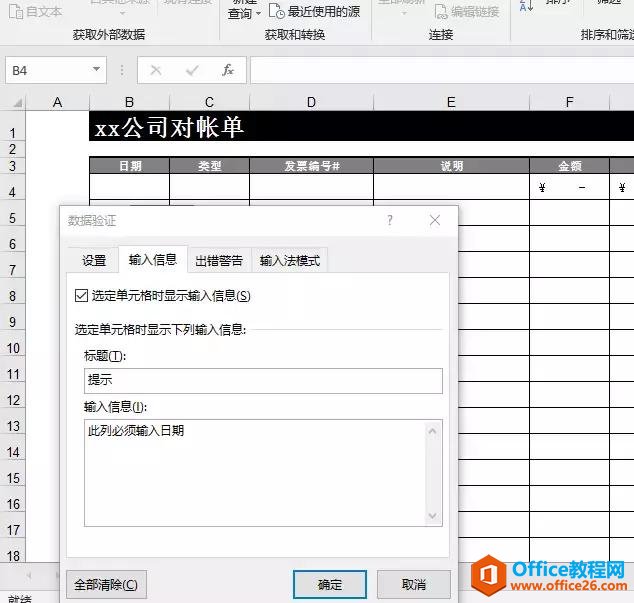Click the text area scroll down arrow

click(x=432, y=516)
